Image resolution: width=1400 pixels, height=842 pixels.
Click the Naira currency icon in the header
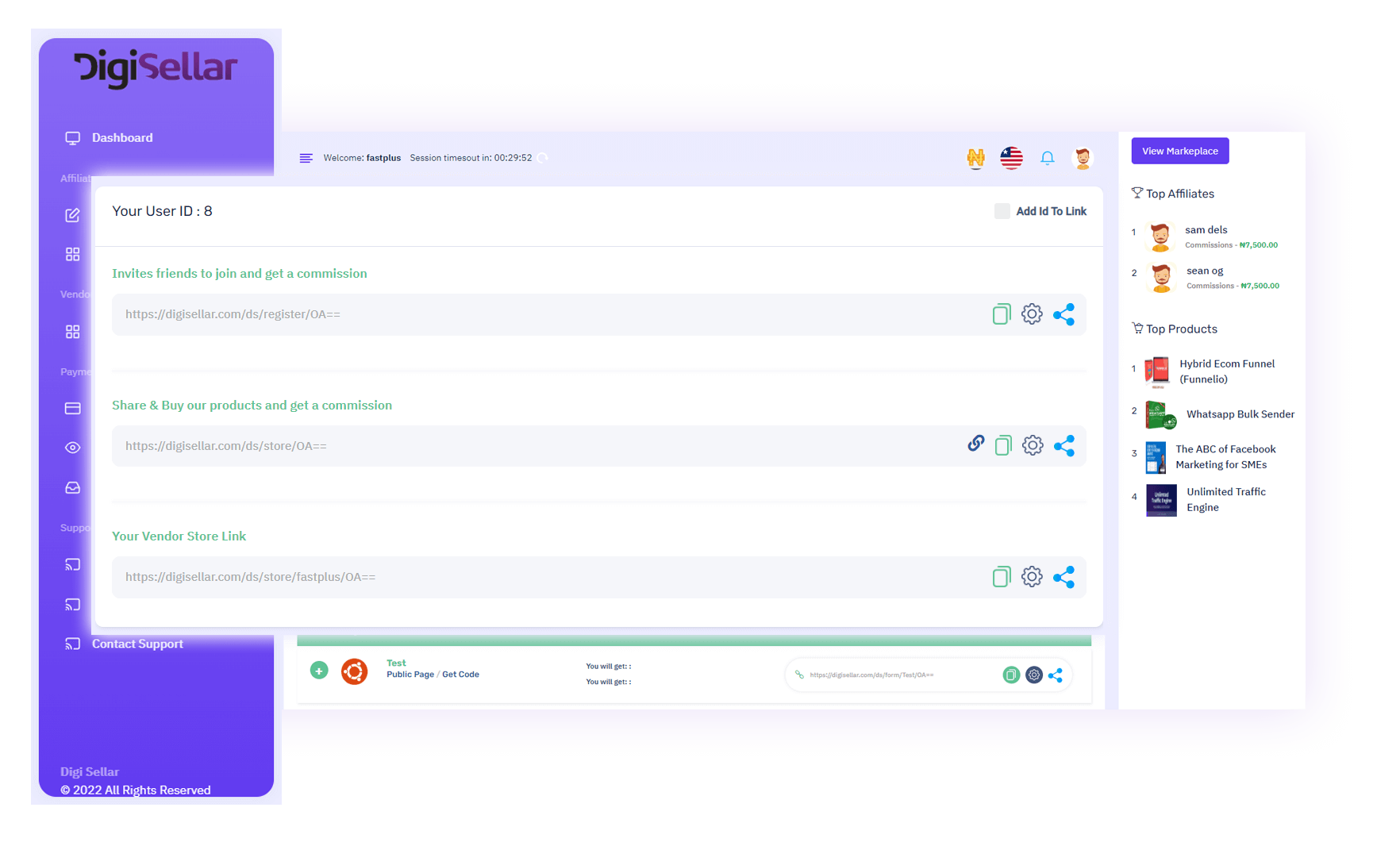975,158
